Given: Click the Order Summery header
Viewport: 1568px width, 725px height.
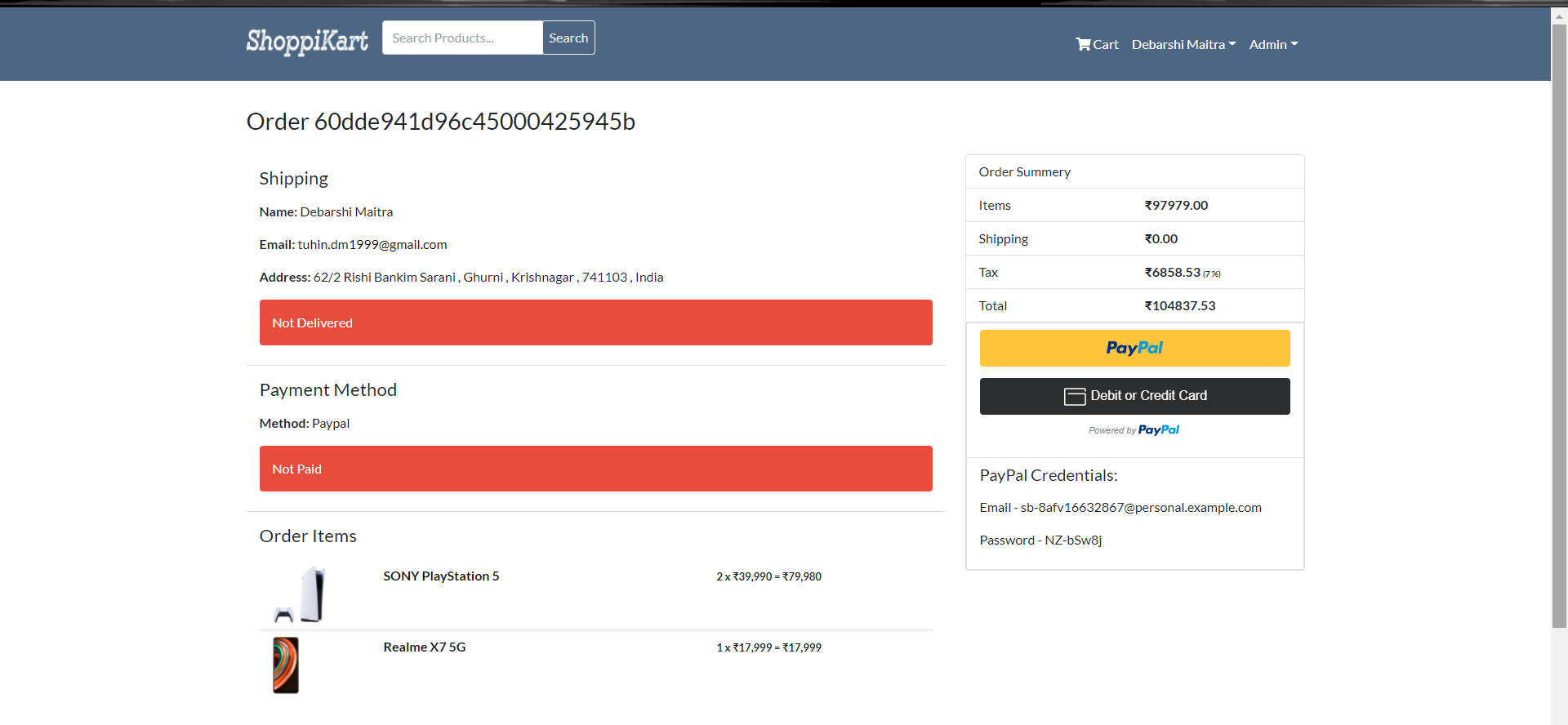Looking at the screenshot, I should pos(1024,171).
